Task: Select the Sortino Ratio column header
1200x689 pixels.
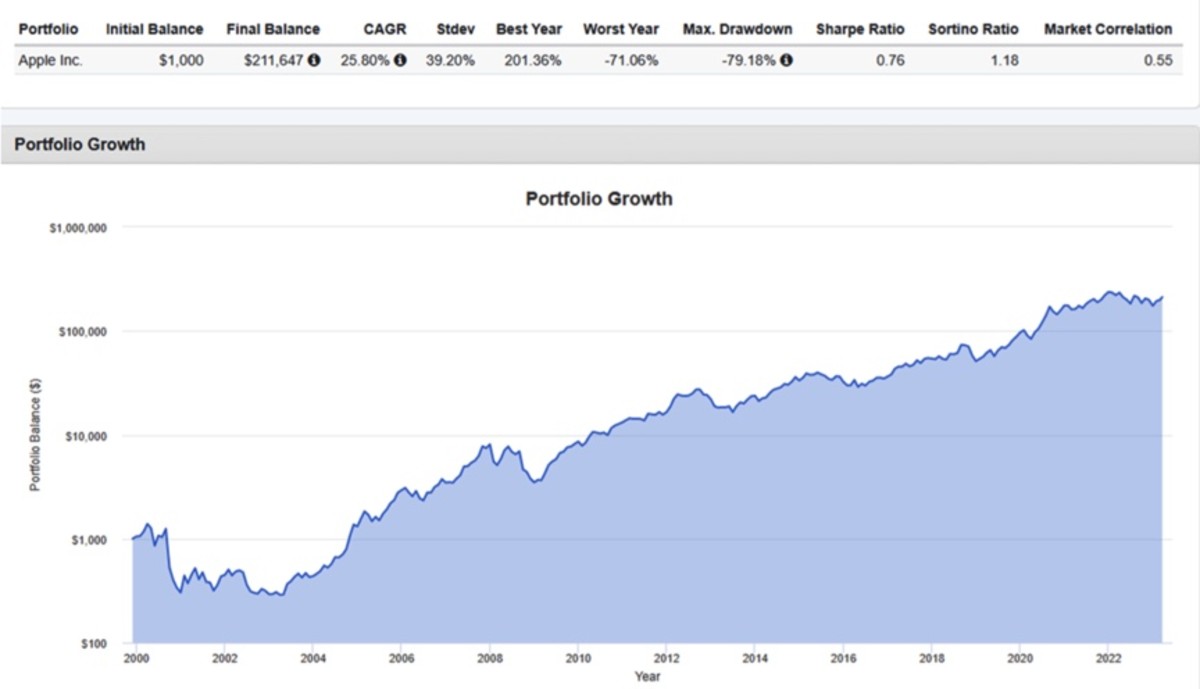Action: coord(973,29)
